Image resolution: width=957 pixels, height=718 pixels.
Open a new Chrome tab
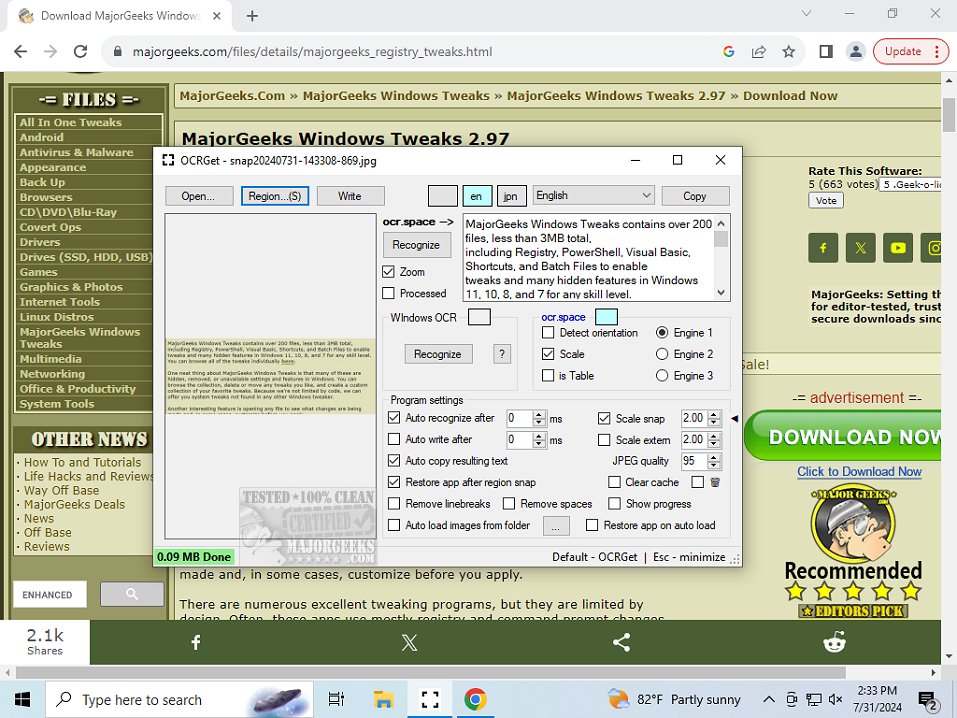tap(252, 16)
